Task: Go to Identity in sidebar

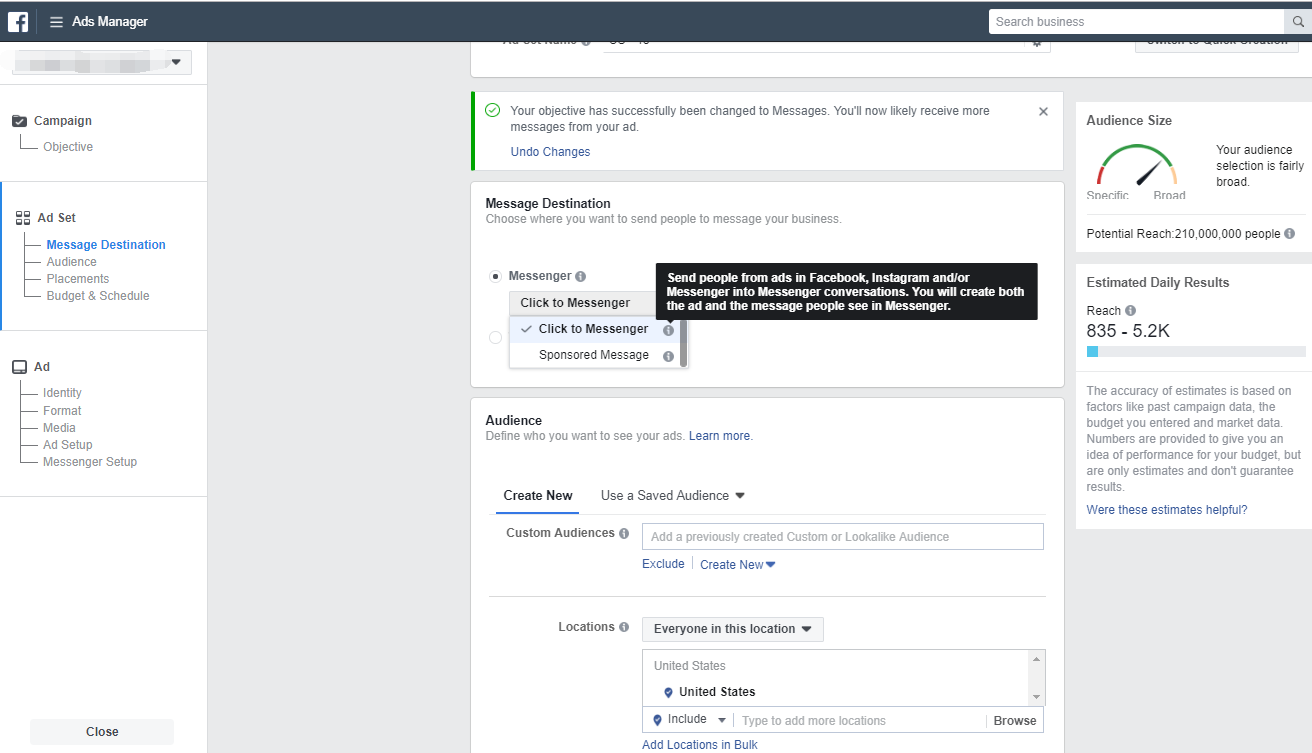Action: click(62, 393)
